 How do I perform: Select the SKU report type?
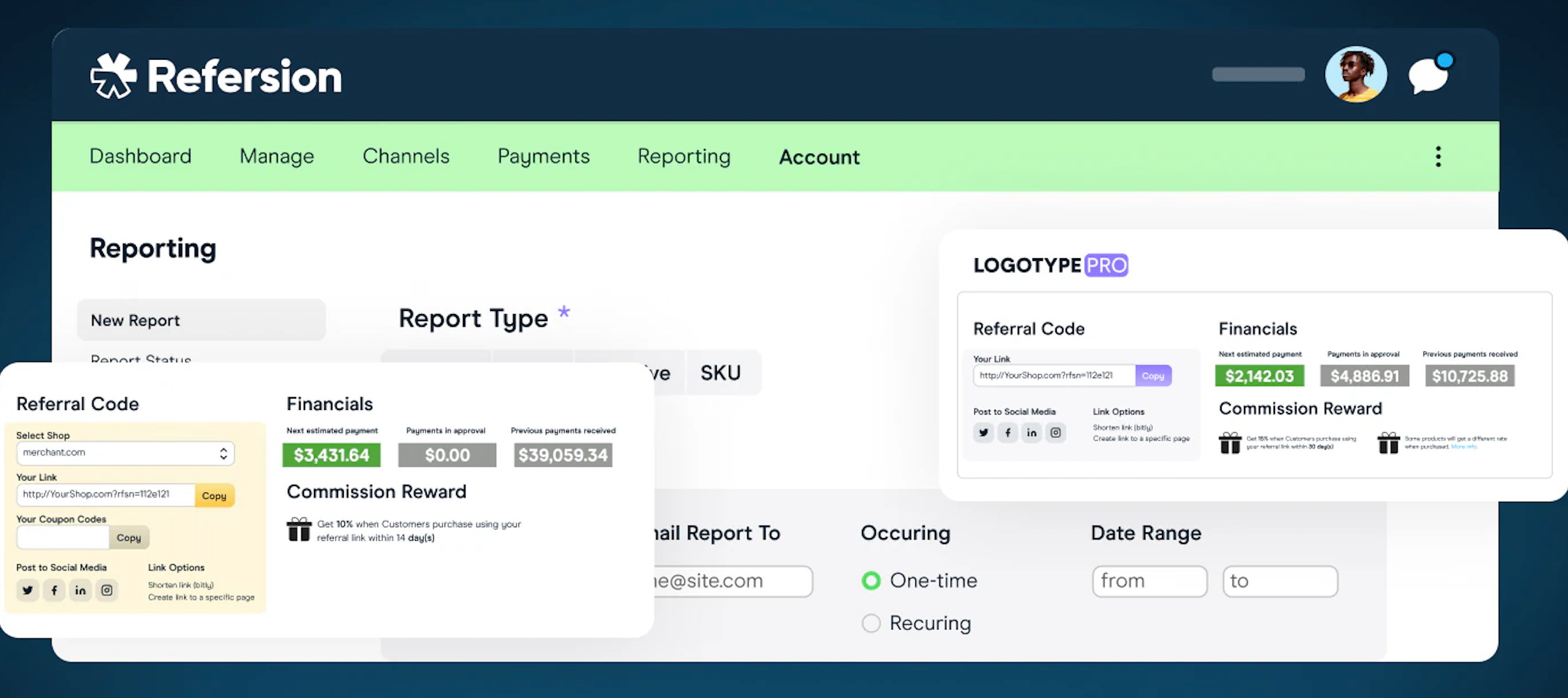click(x=721, y=373)
